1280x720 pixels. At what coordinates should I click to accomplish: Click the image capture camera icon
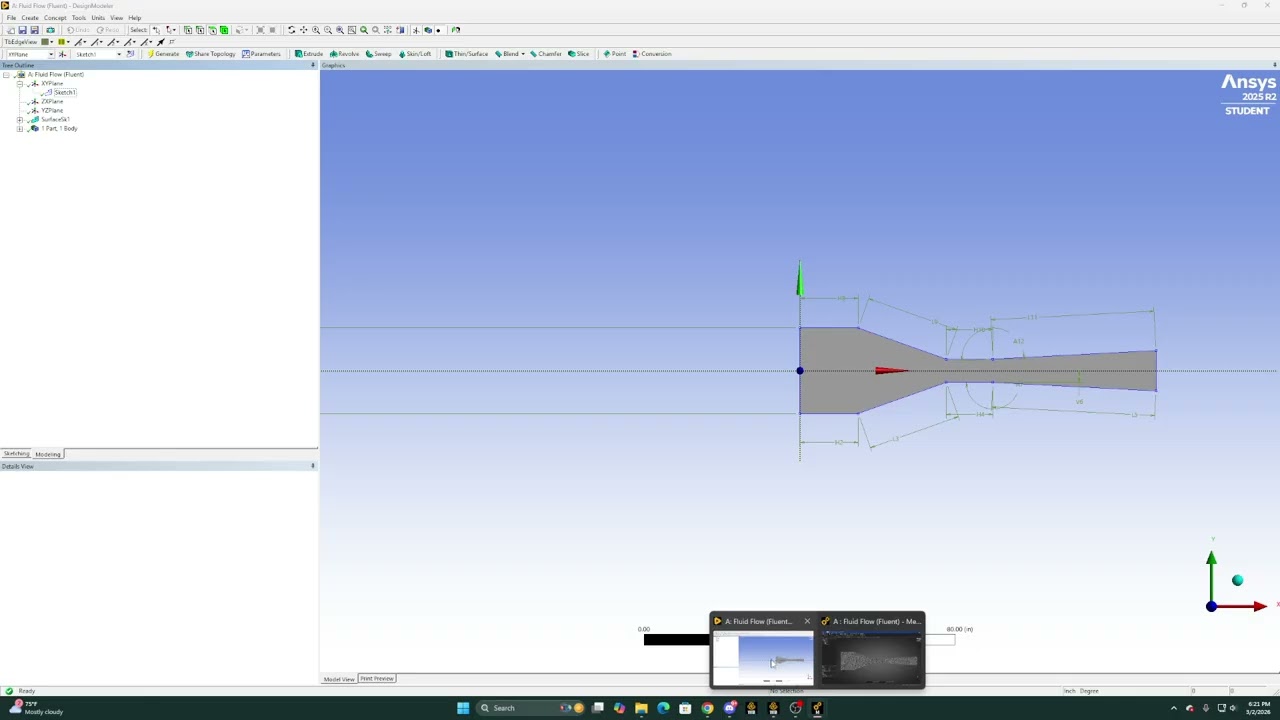pos(50,30)
